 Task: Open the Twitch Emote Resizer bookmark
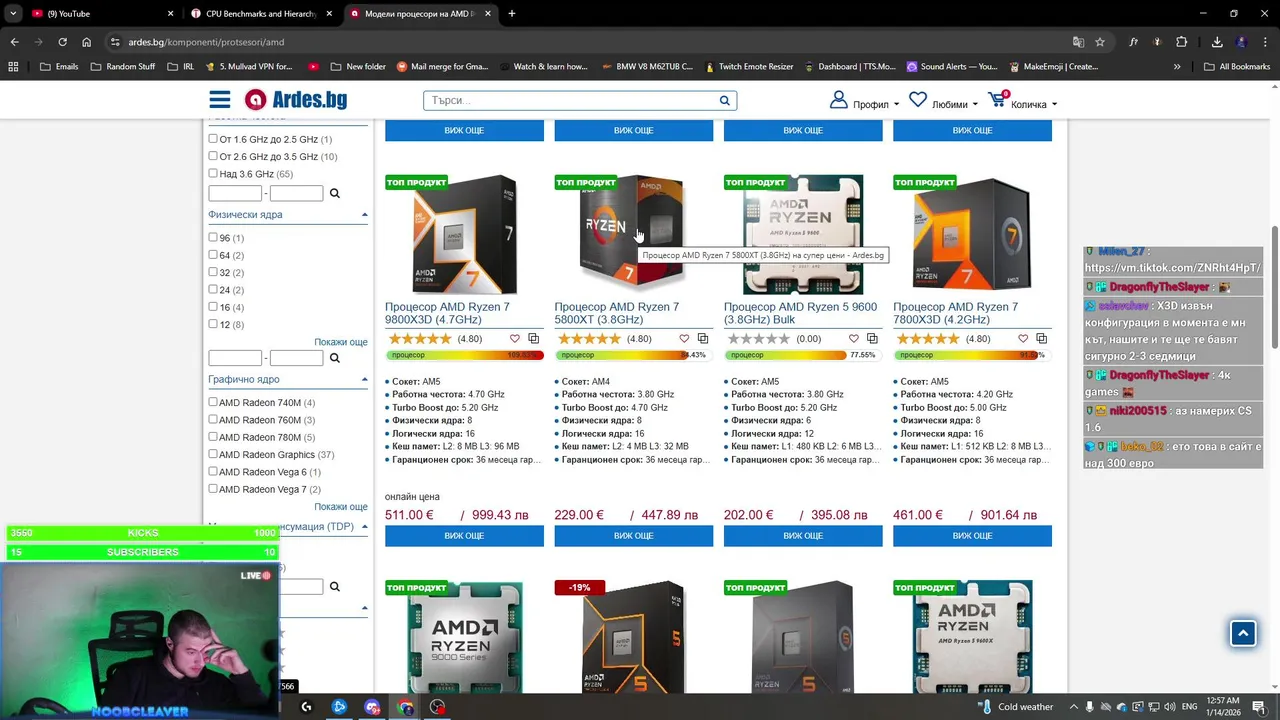(748, 67)
